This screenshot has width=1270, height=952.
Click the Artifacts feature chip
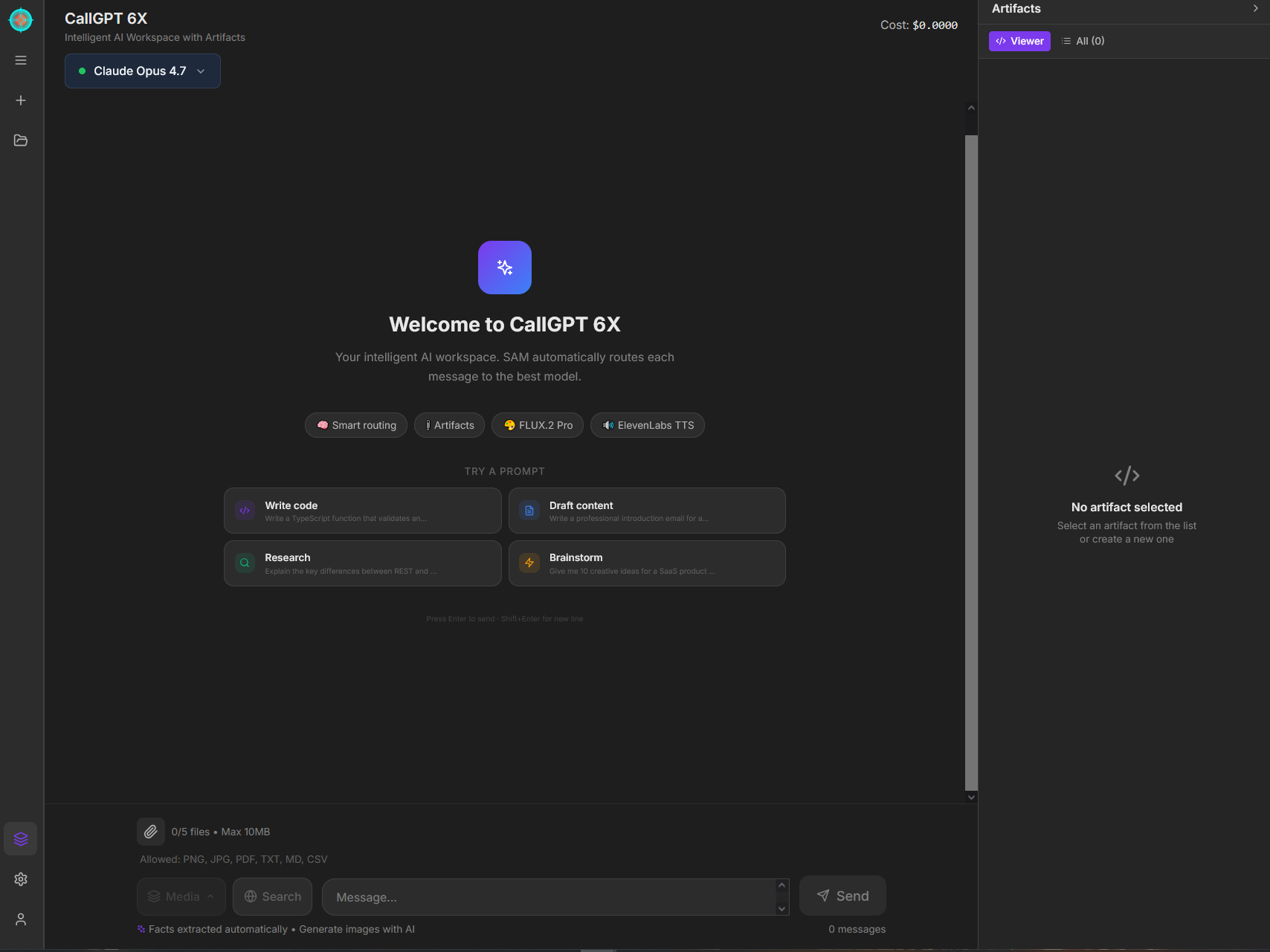[x=449, y=425]
